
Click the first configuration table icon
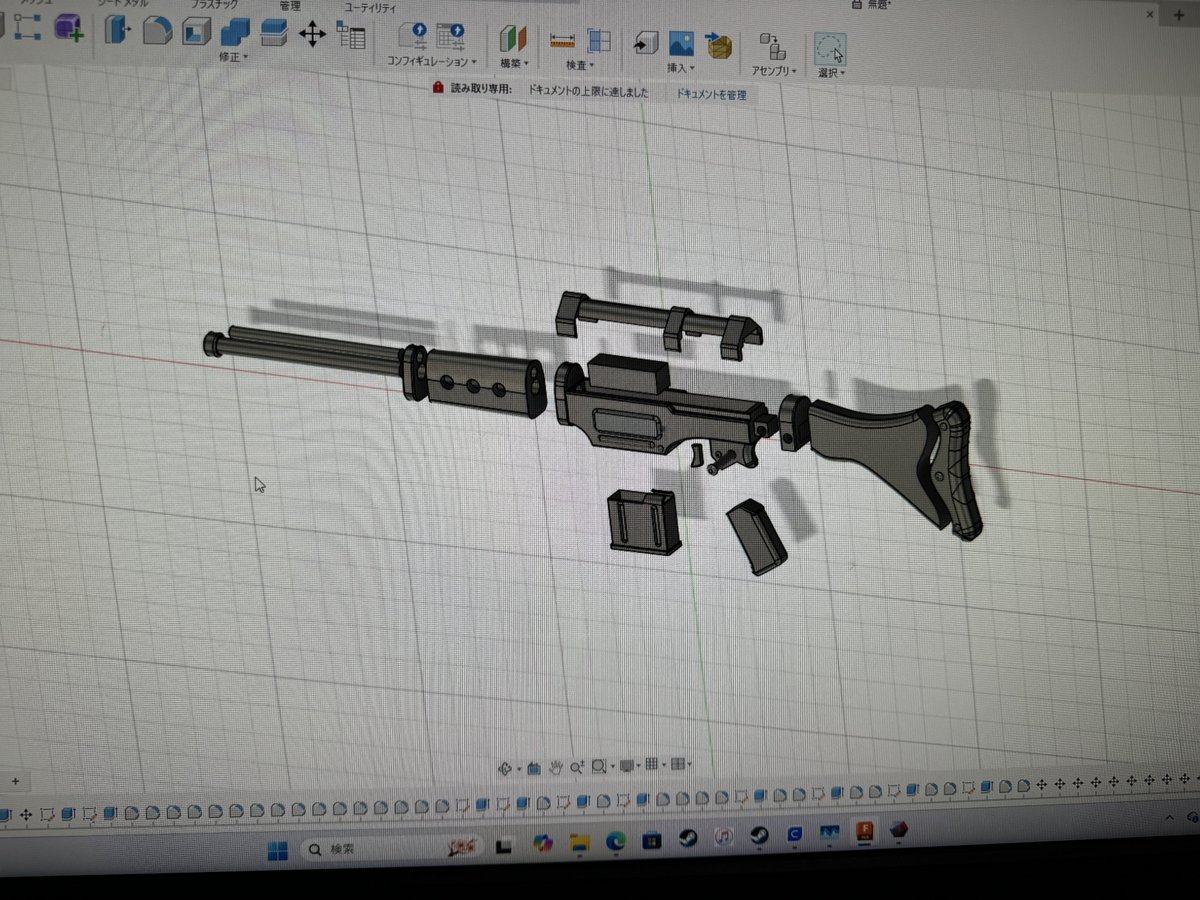pos(413,38)
